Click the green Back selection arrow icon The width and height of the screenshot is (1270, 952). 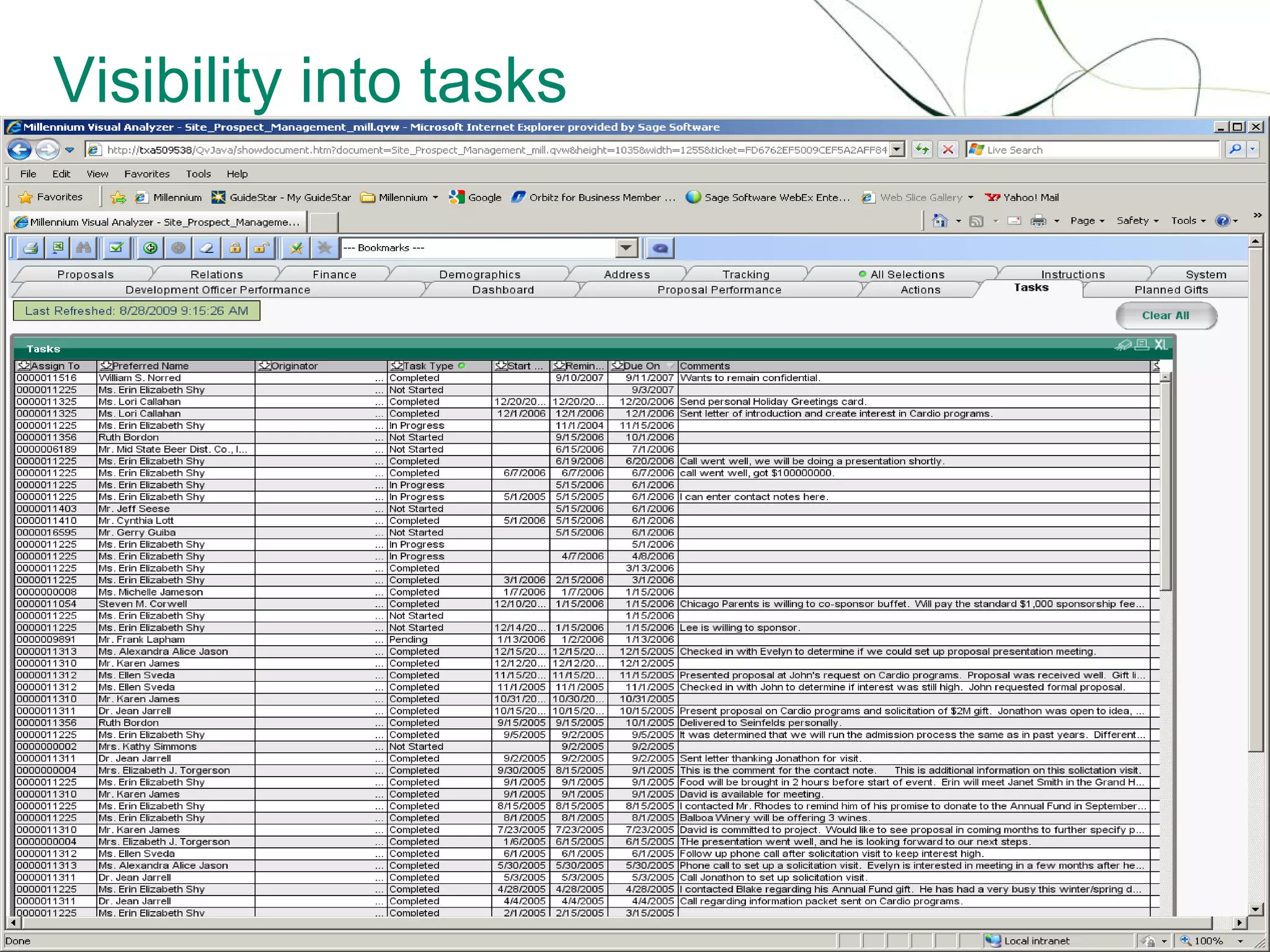[150, 249]
